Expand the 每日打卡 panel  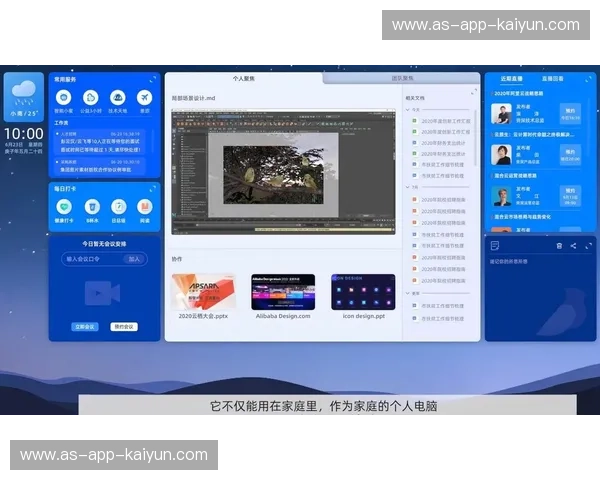point(153,189)
